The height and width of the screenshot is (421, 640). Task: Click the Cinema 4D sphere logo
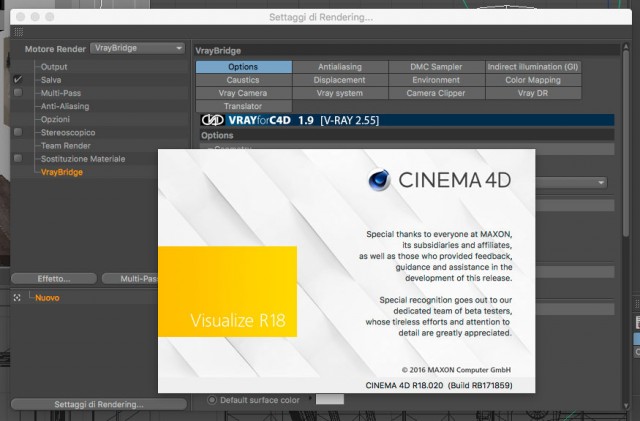click(380, 180)
